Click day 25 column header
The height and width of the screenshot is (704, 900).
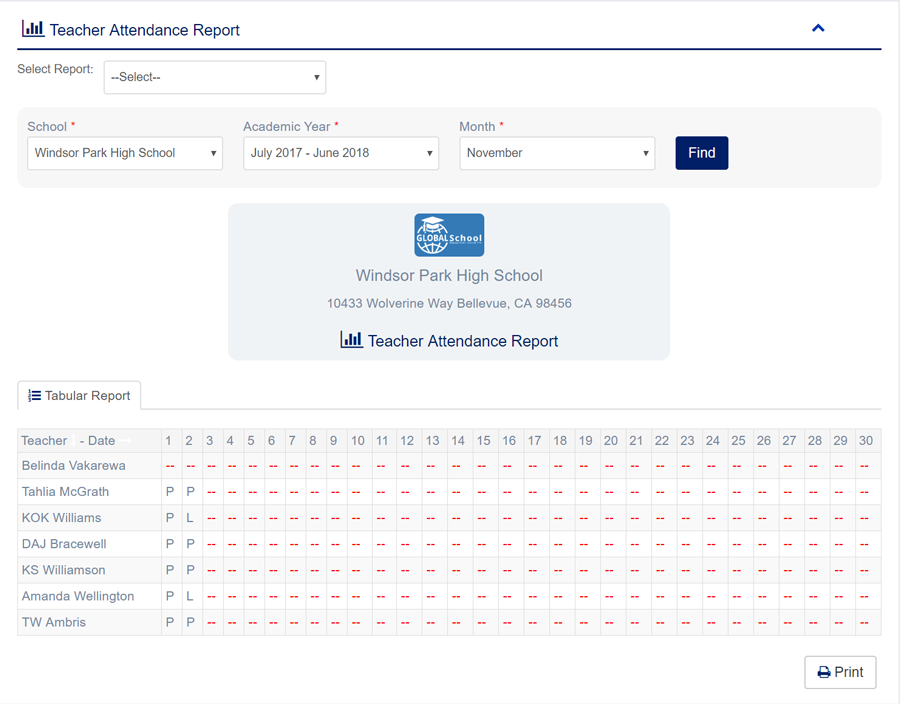click(x=739, y=441)
